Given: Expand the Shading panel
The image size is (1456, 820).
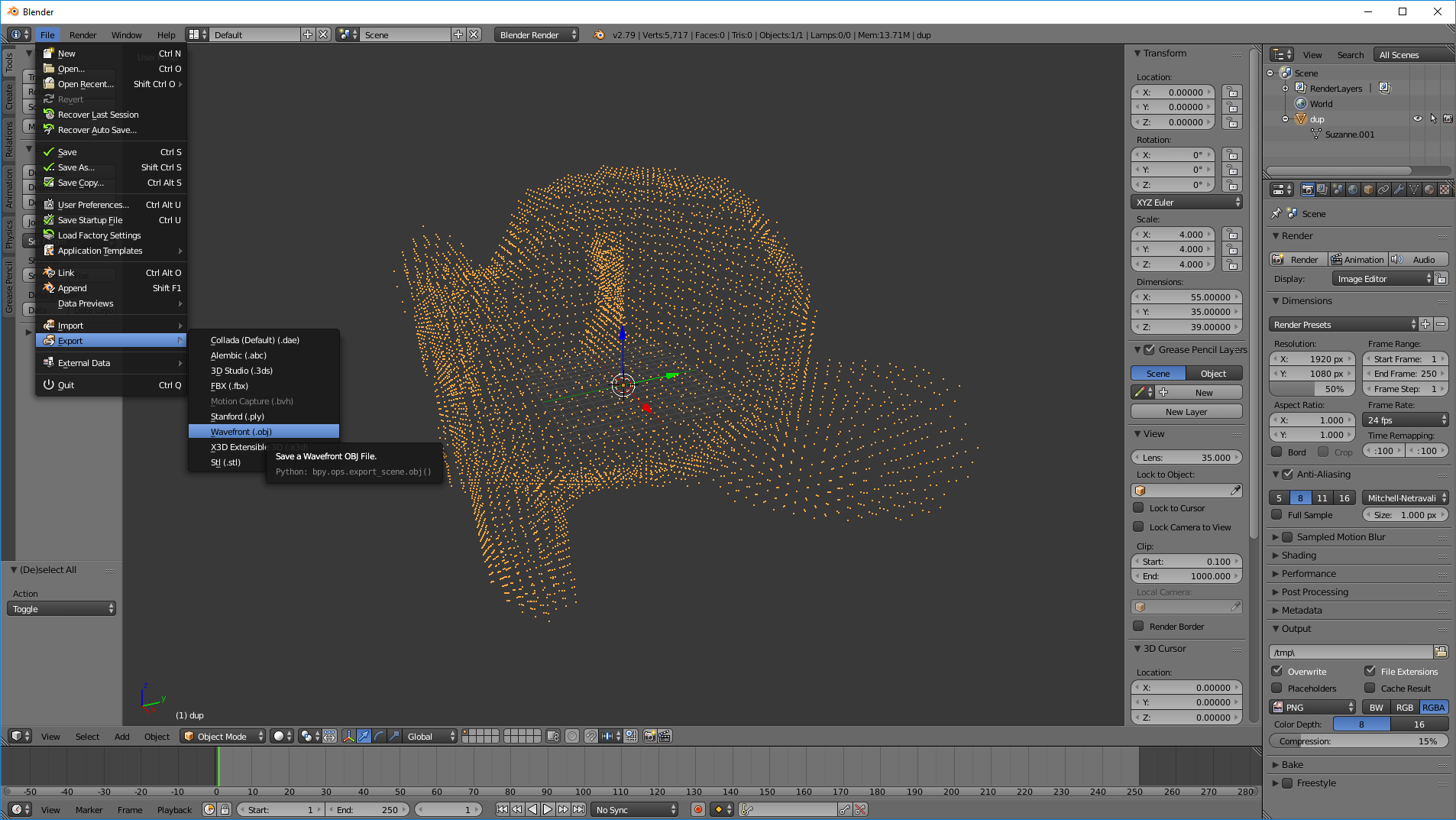Looking at the screenshot, I should click(x=1299, y=556).
